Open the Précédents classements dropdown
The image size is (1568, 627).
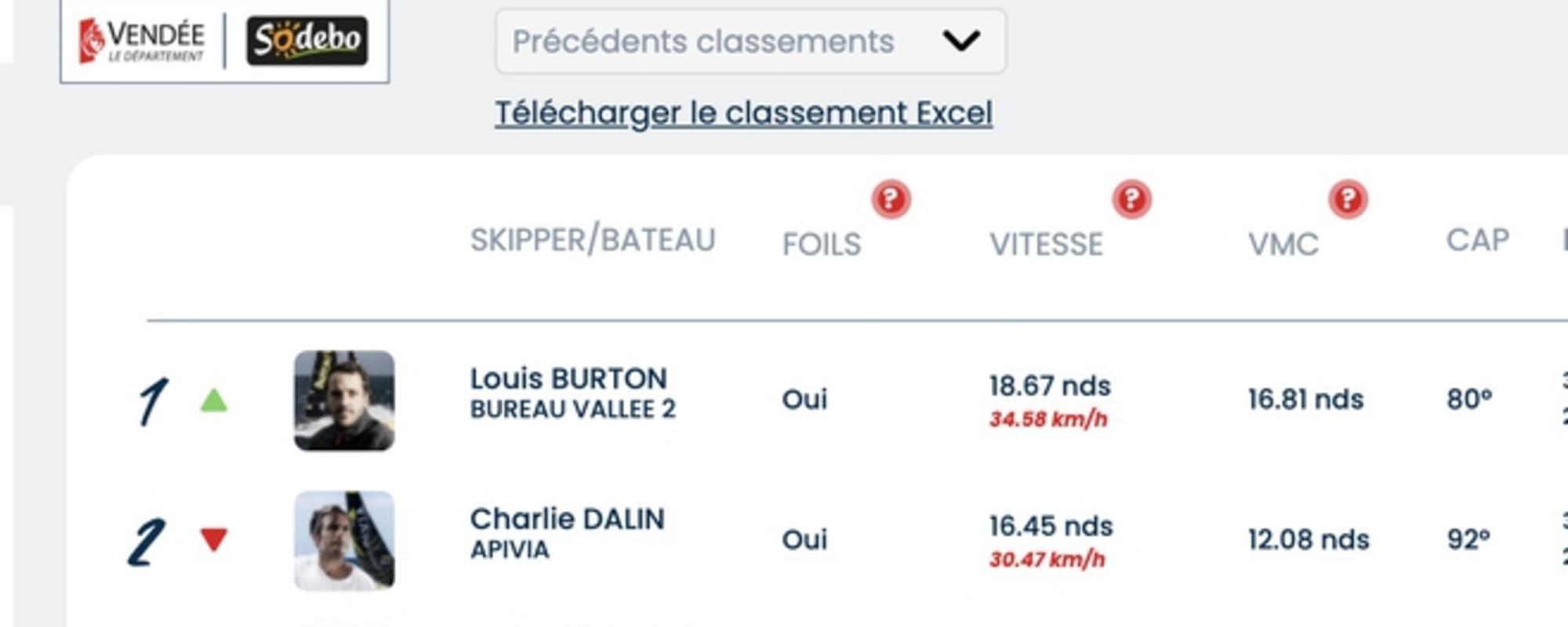point(750,42)
